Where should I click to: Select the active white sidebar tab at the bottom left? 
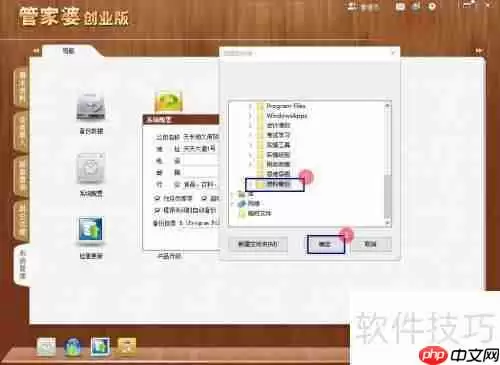22,265
